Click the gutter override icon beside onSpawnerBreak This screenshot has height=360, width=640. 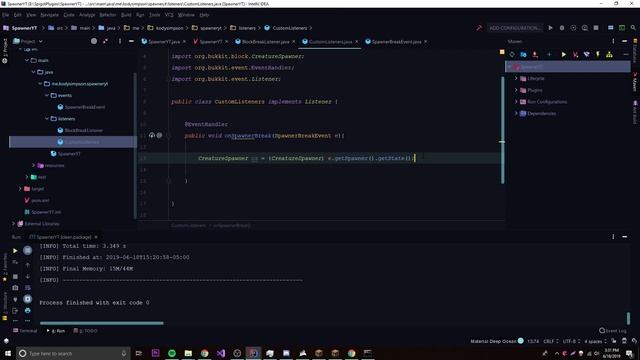151,135
